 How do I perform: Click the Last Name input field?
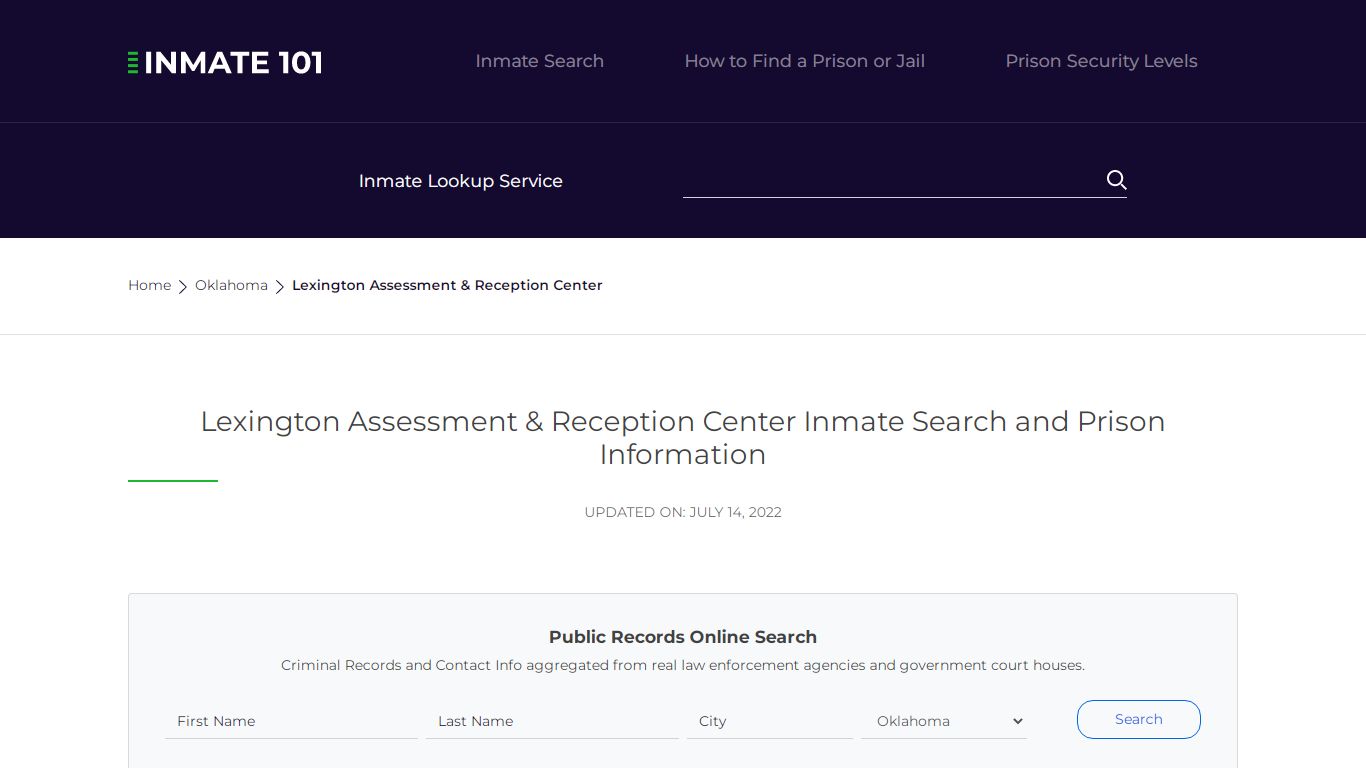coord(552,721)
